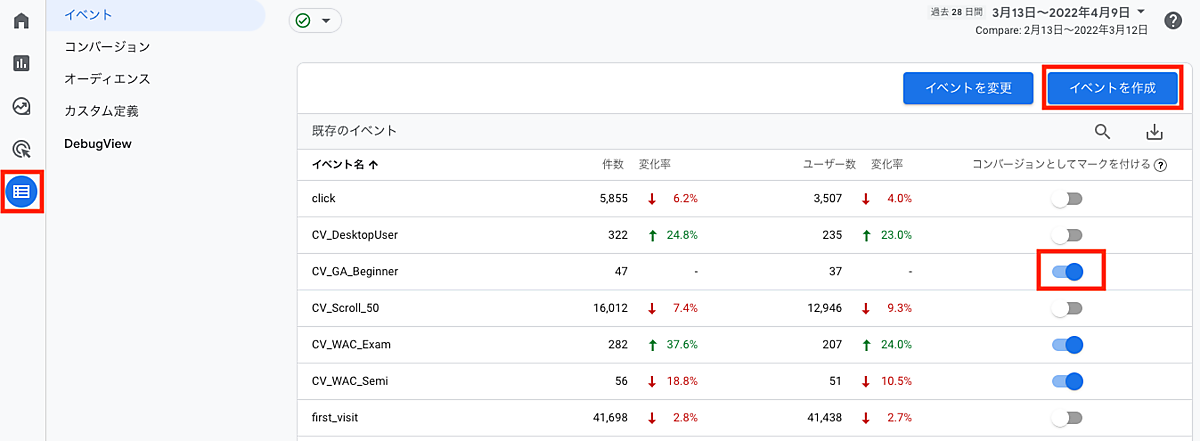
Task: Click the イベントを変更 button
Action: click(x=966, y=88)
